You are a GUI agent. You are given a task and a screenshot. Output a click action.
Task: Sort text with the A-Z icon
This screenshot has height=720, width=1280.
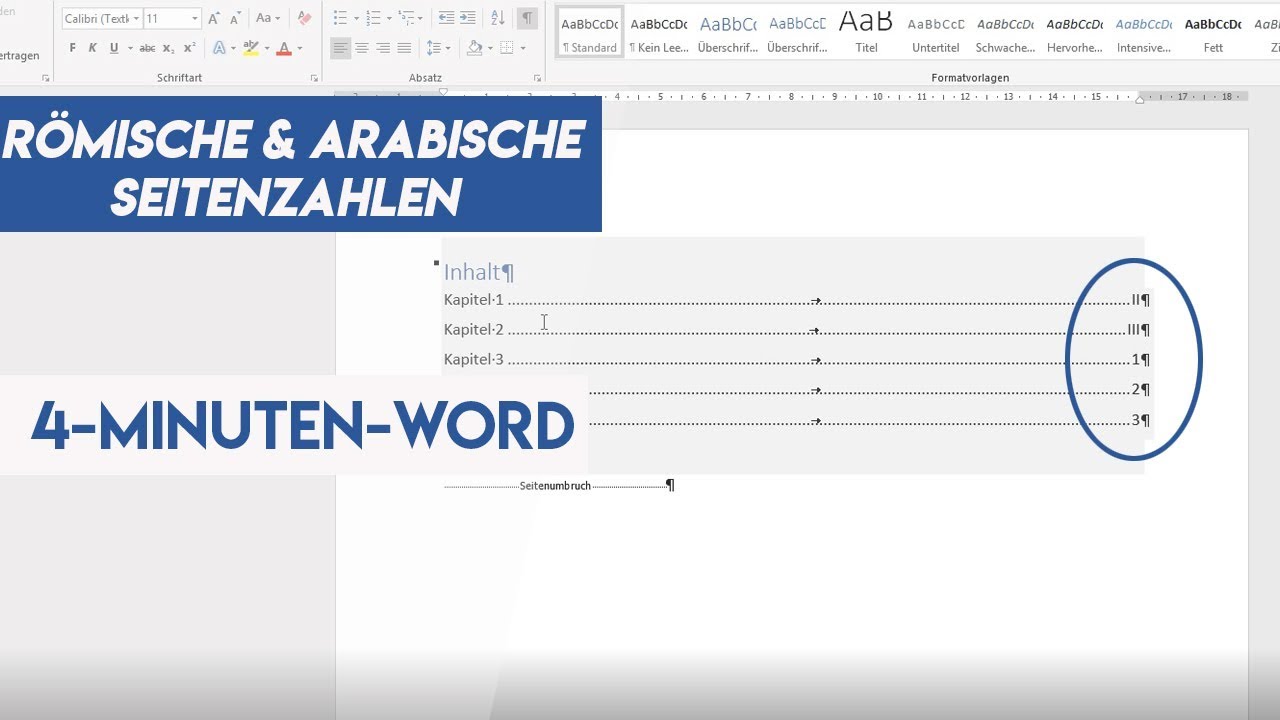[498, 18]
